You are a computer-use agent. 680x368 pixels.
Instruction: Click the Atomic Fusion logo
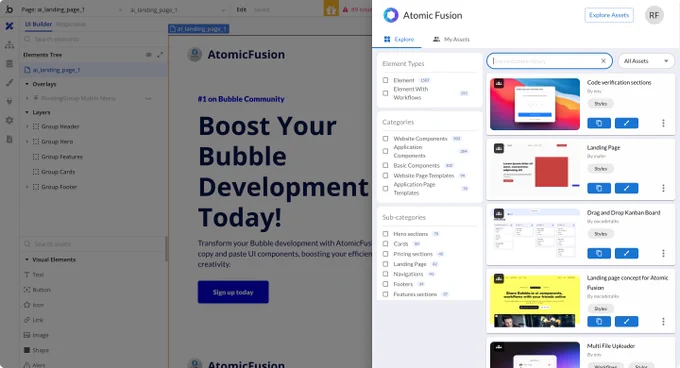pyautogui.click(x=391, y=15)
